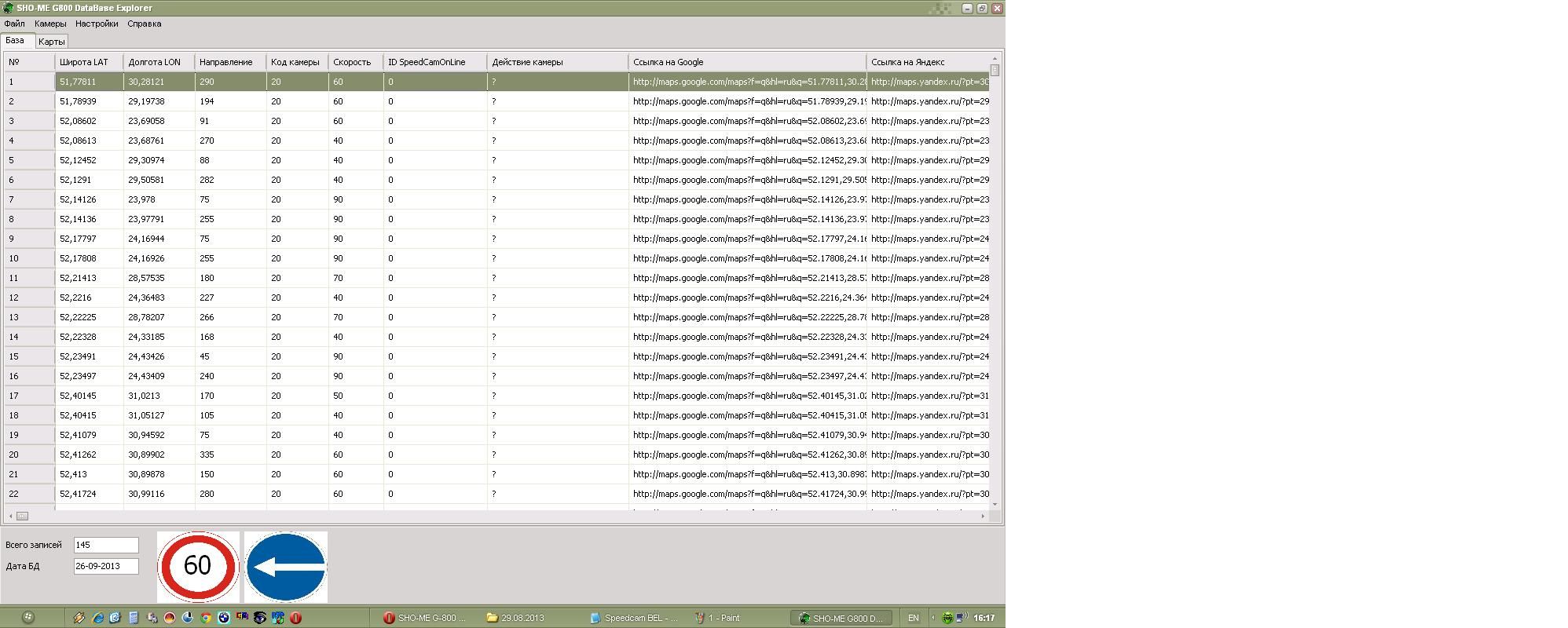Click the blue left-arrow direction sign

pos(286,566)
